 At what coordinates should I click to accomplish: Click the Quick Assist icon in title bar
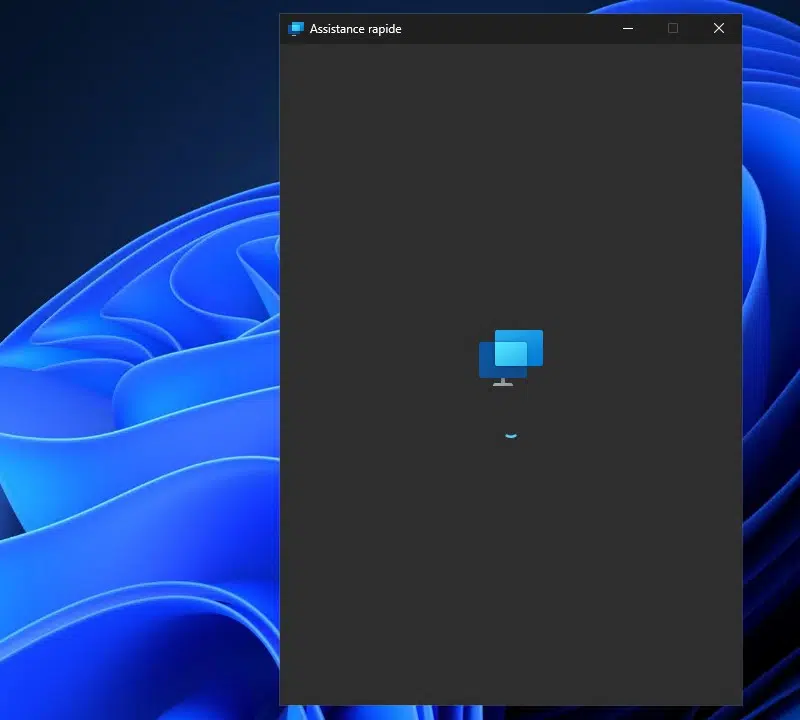295,29
